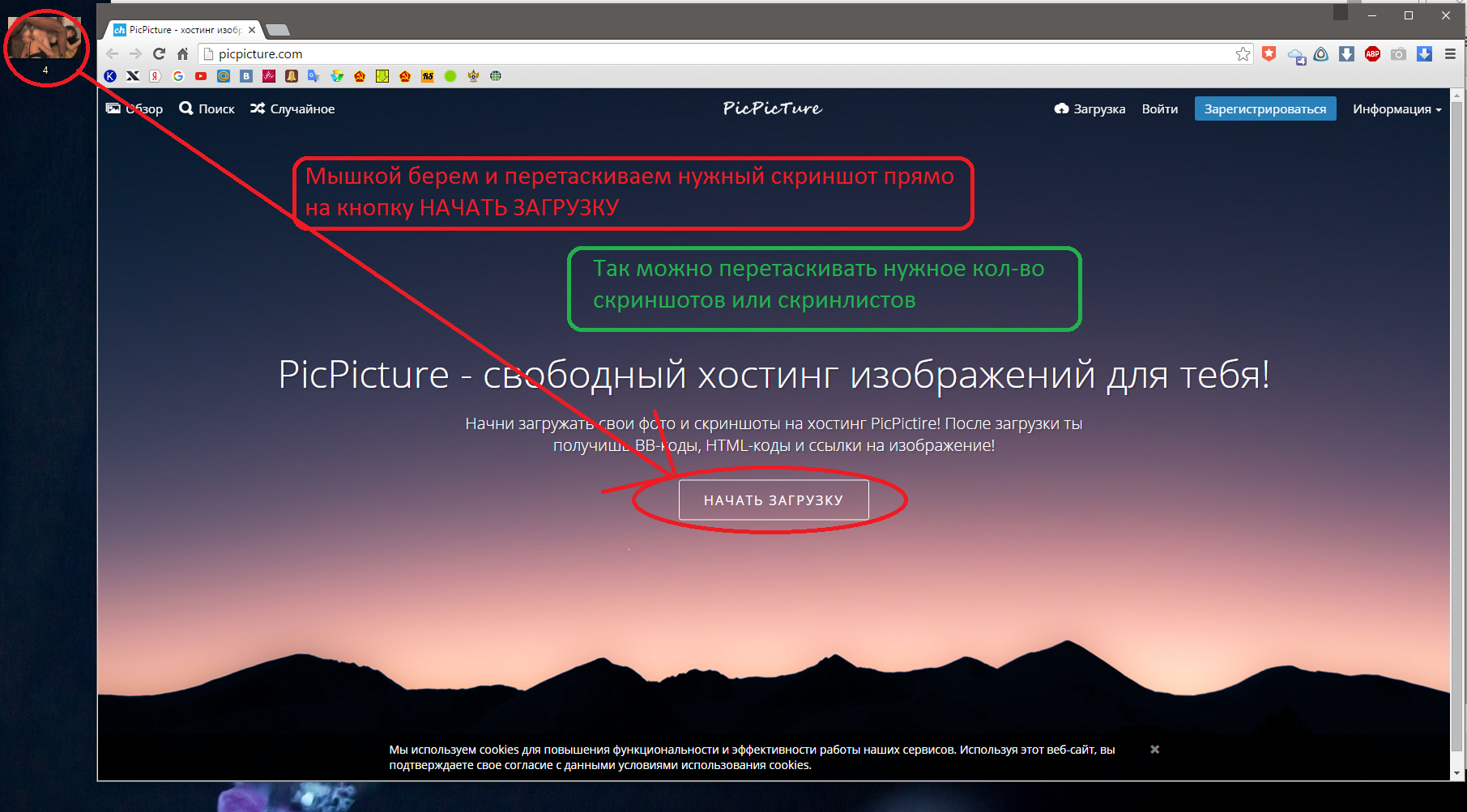
Task: Open the Поиск search item
Action: pyautogui.click(x=207, y=109)
